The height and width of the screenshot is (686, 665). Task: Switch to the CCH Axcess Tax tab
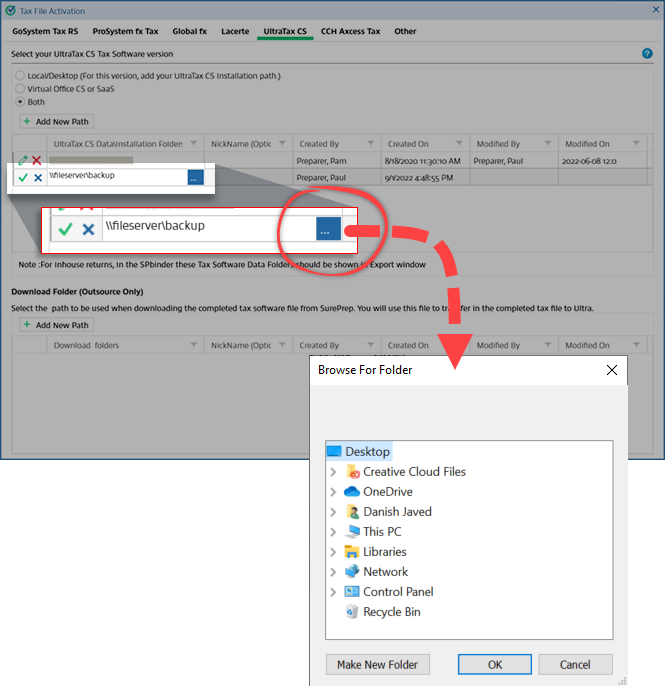pyautogui.click(x=350, y=31)
